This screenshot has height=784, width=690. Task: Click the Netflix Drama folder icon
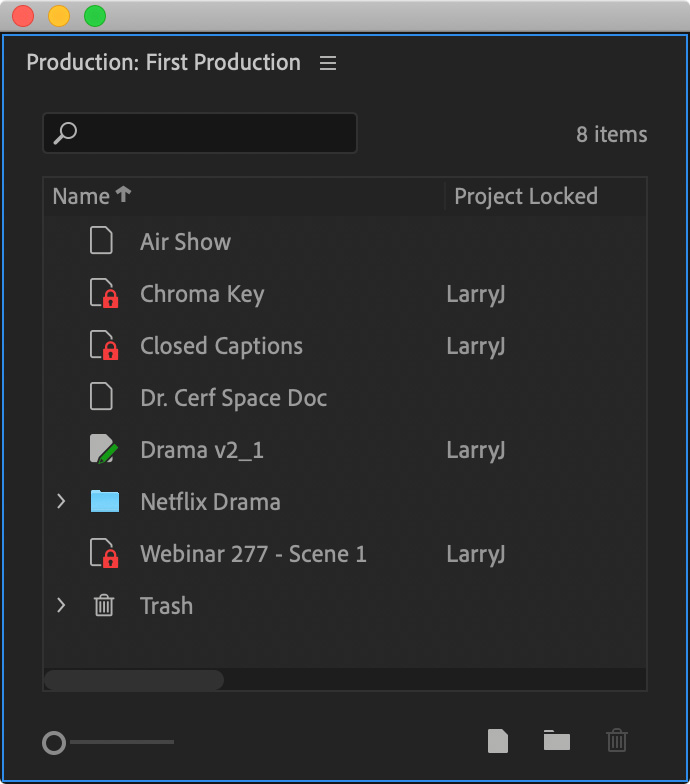pos(104,502)
